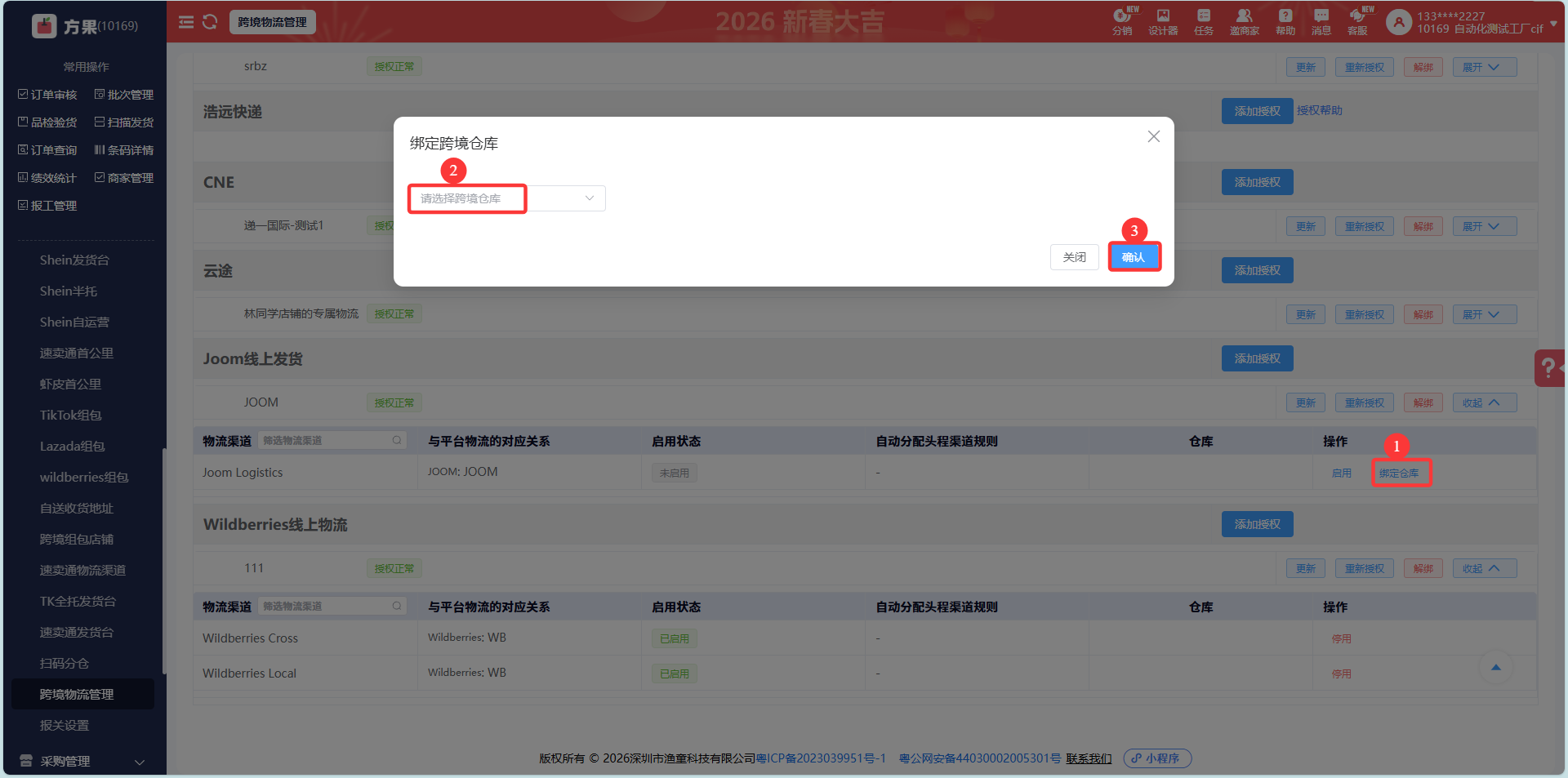Click 停用 for Wildberries Local

(x=1342, y=674)
